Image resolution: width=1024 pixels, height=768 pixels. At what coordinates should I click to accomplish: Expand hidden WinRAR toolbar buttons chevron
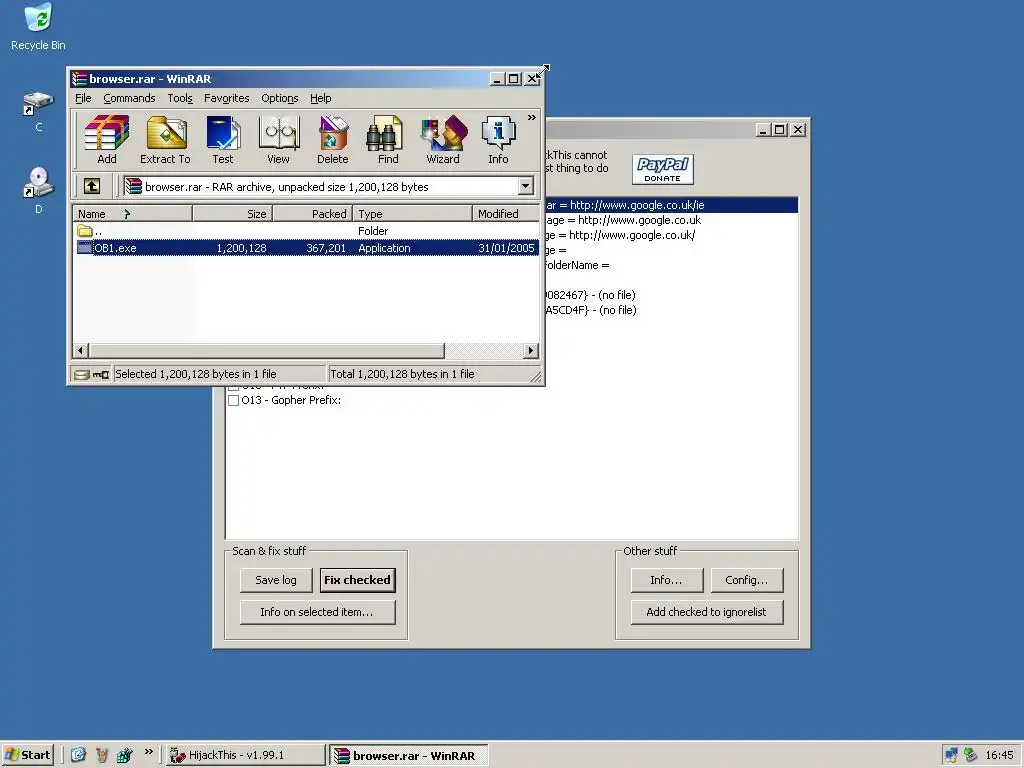pyautogui.click(x=532, y=118)
